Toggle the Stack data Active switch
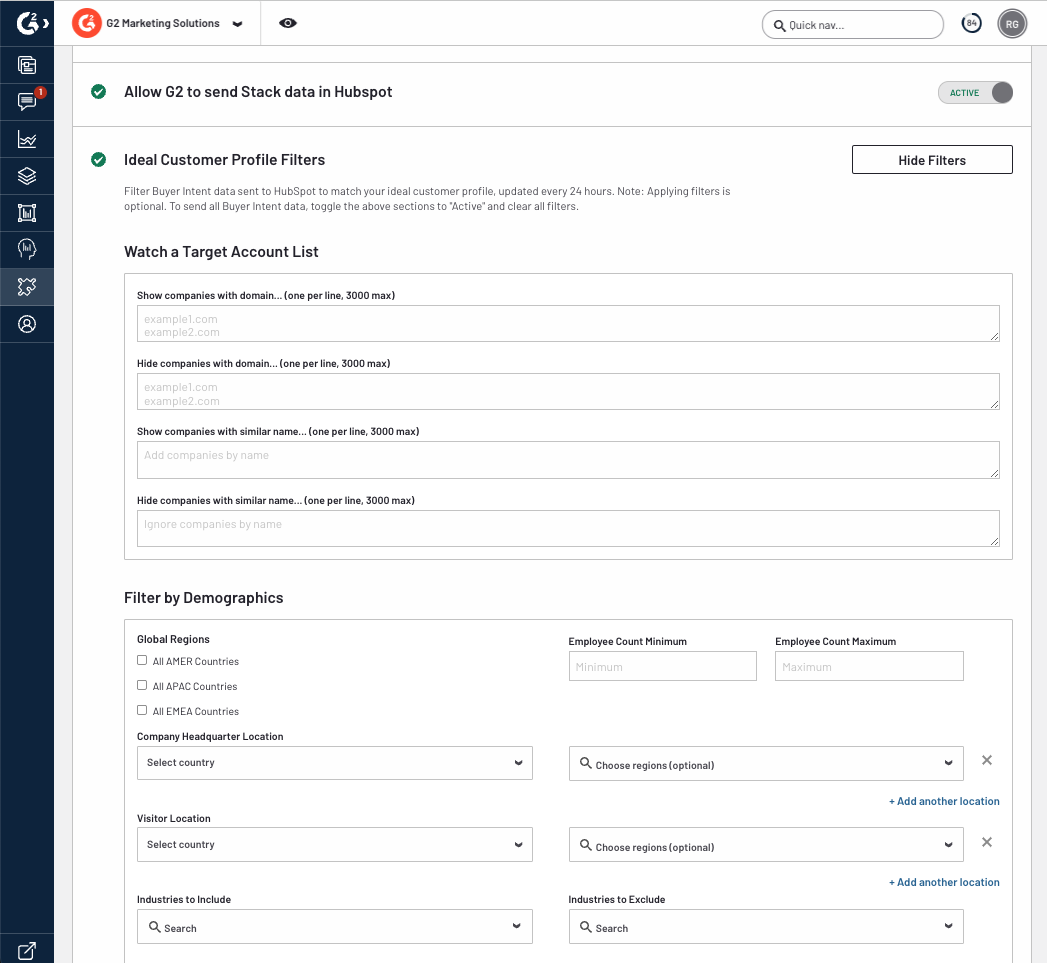This screenshot has width=1047, height=963. (975, 93)
